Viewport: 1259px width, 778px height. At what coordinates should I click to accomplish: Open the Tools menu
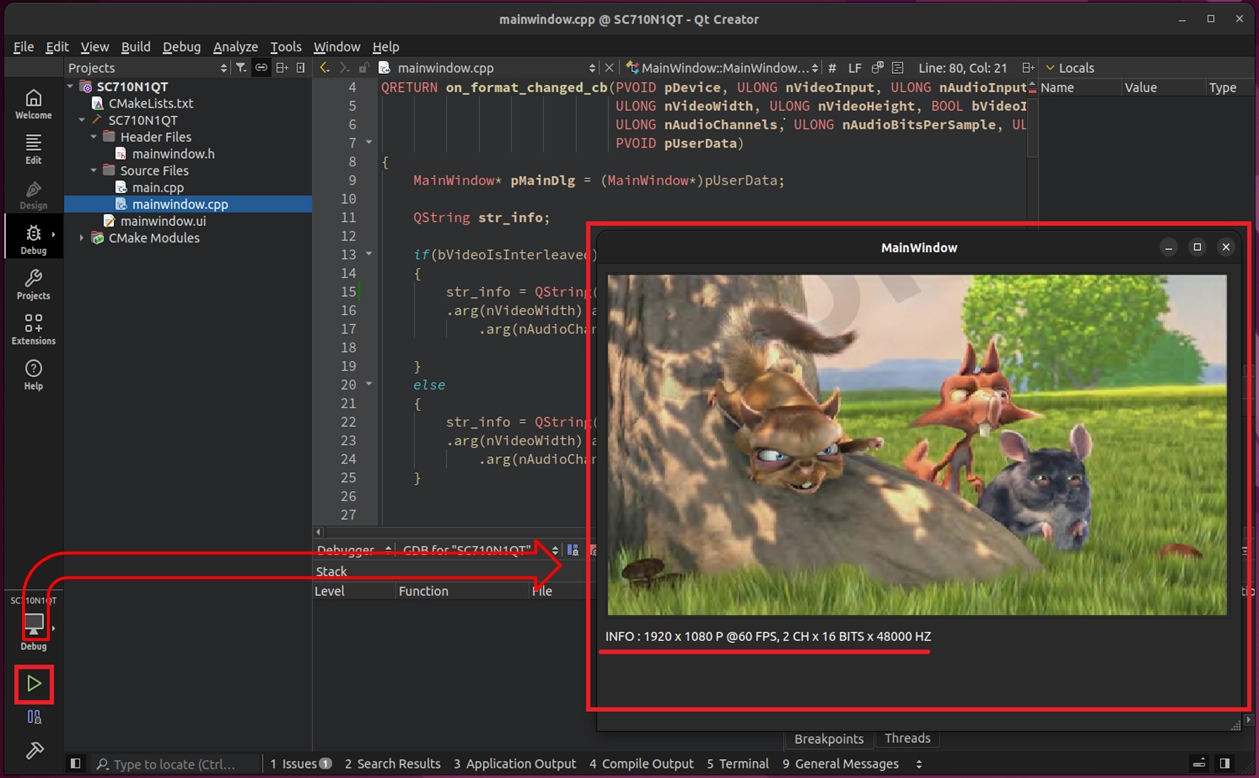click(x=286, y=47)
